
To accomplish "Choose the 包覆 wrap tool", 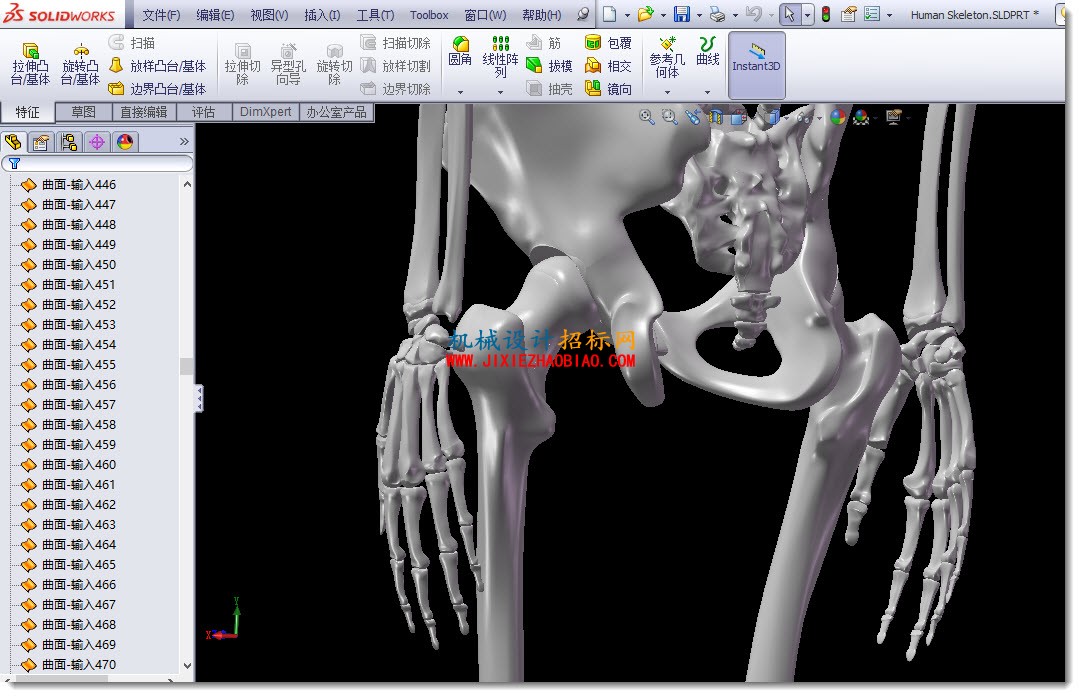I will [x=608, y=43].
